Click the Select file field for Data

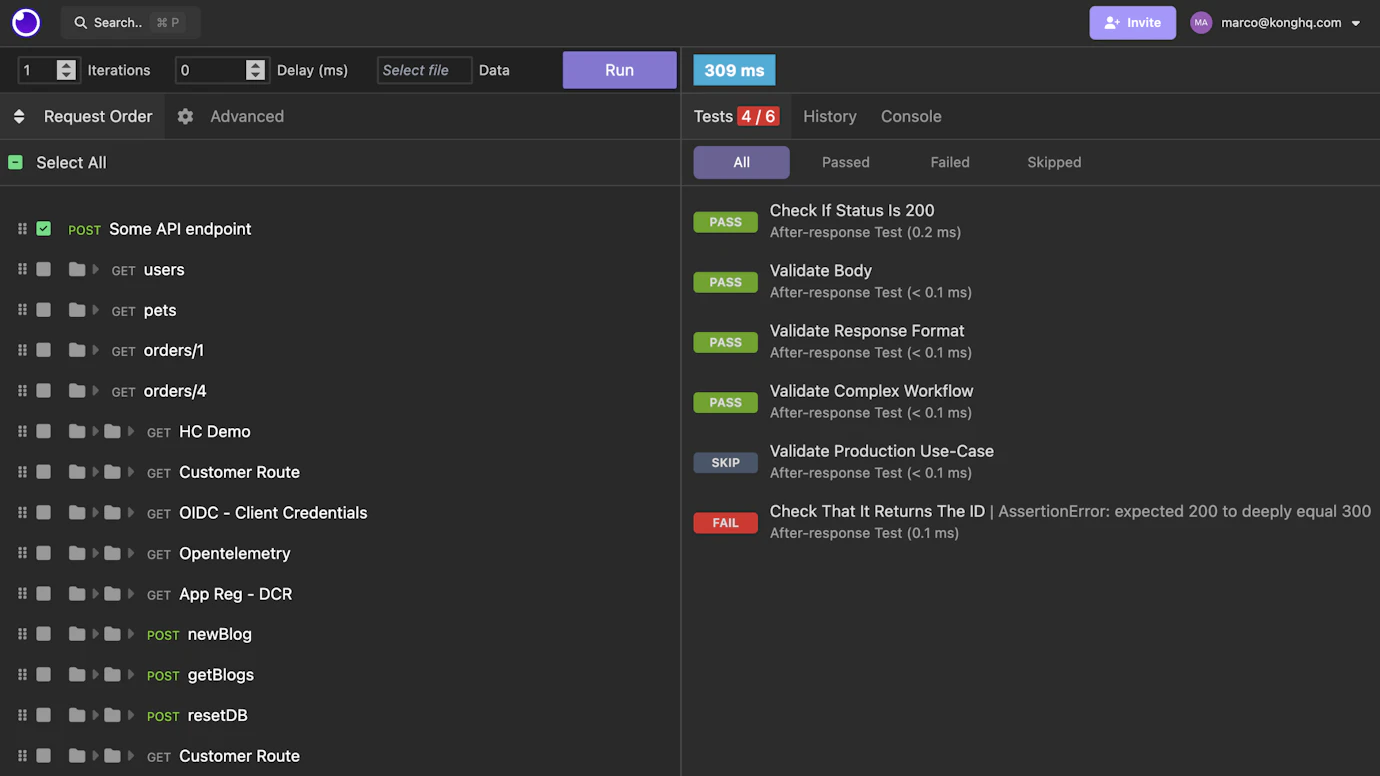point(424,70)
